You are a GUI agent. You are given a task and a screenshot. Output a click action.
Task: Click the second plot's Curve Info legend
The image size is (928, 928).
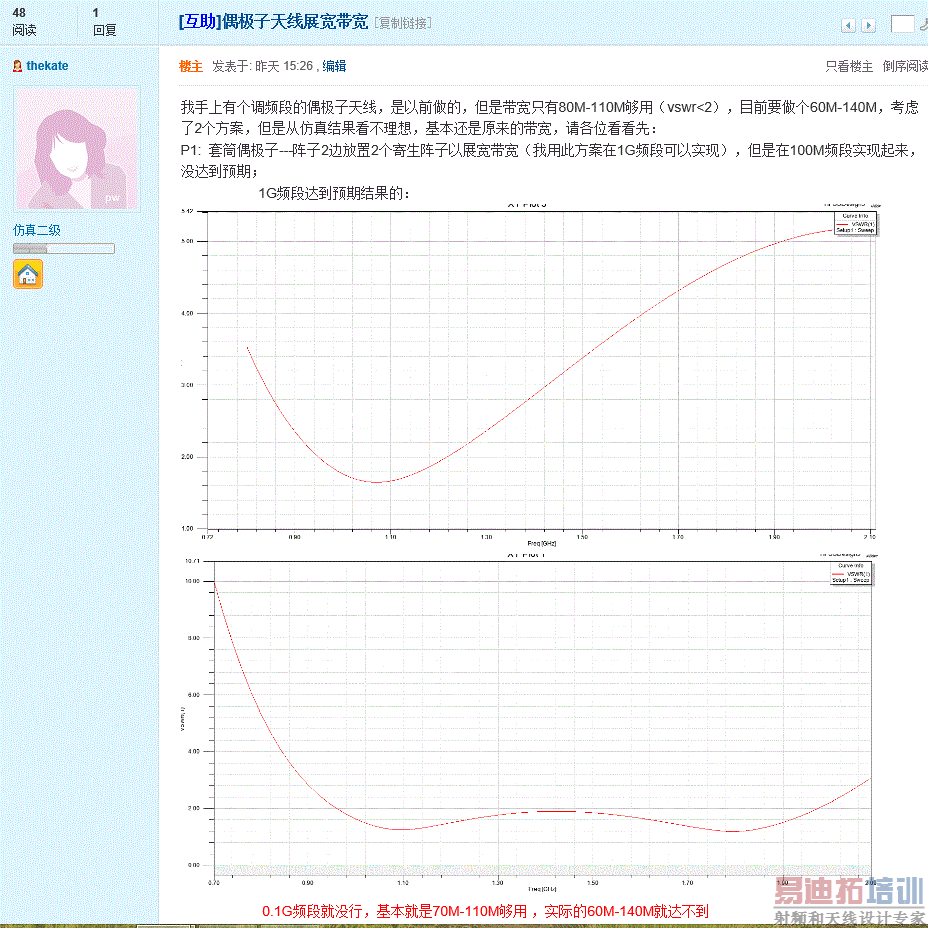pyautogui.click(x=851, y=573)
